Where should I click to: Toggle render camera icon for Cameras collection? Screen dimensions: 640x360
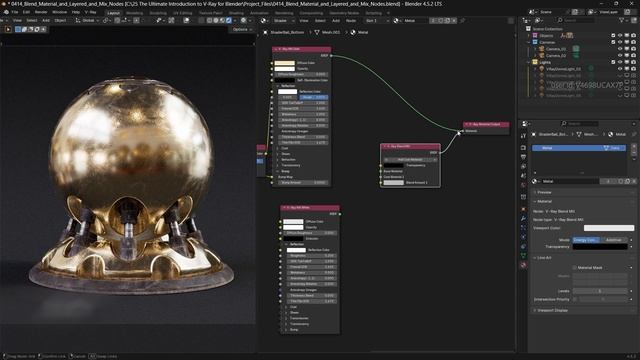pyautogui.click(x=633, y=42)
